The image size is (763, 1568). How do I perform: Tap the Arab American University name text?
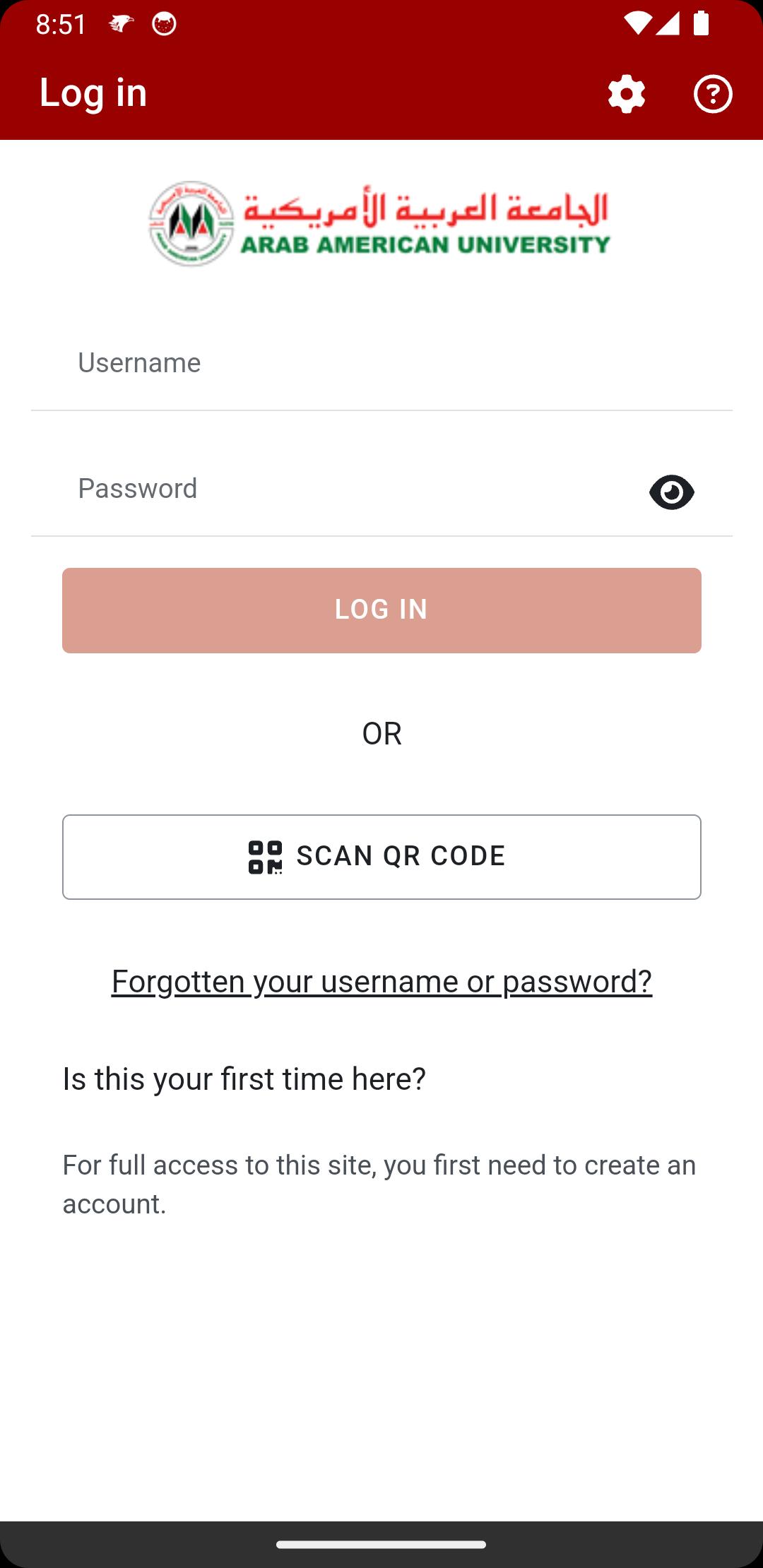click(x=425, y=244)
